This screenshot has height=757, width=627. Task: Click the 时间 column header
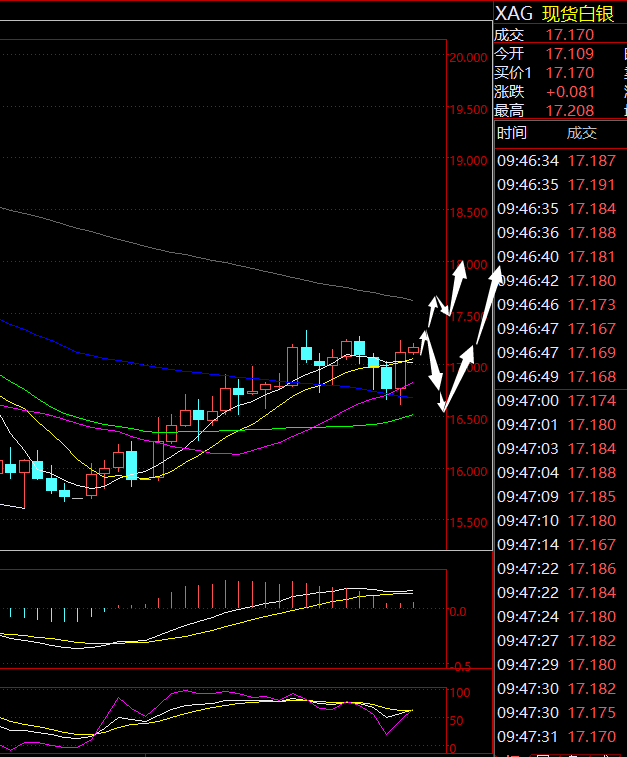(x=512, y=133)
